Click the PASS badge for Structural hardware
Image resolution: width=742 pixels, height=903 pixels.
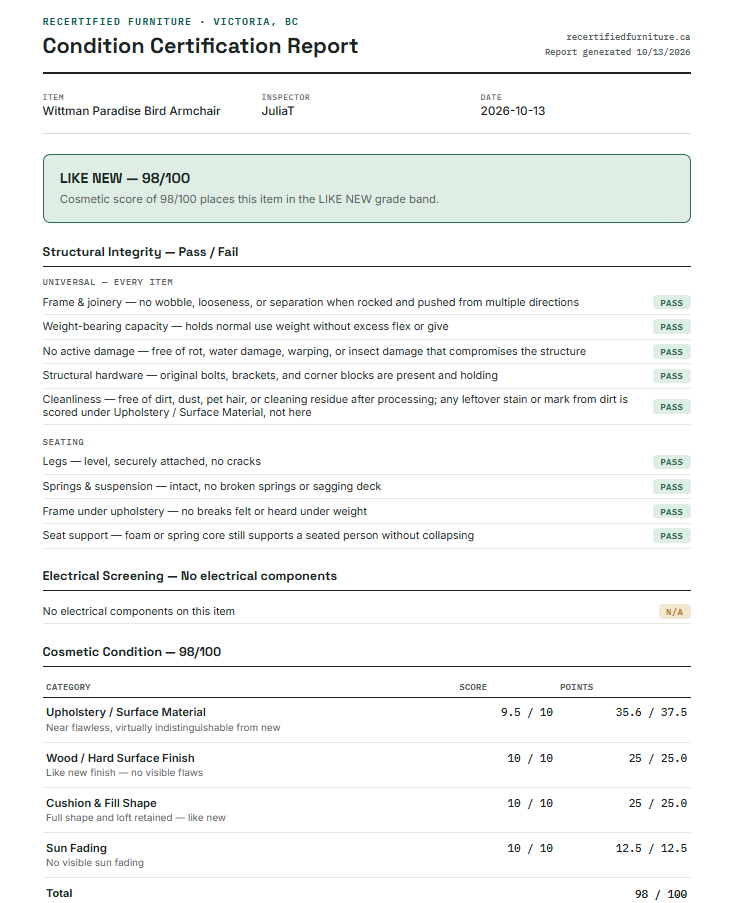coord(671,375)
